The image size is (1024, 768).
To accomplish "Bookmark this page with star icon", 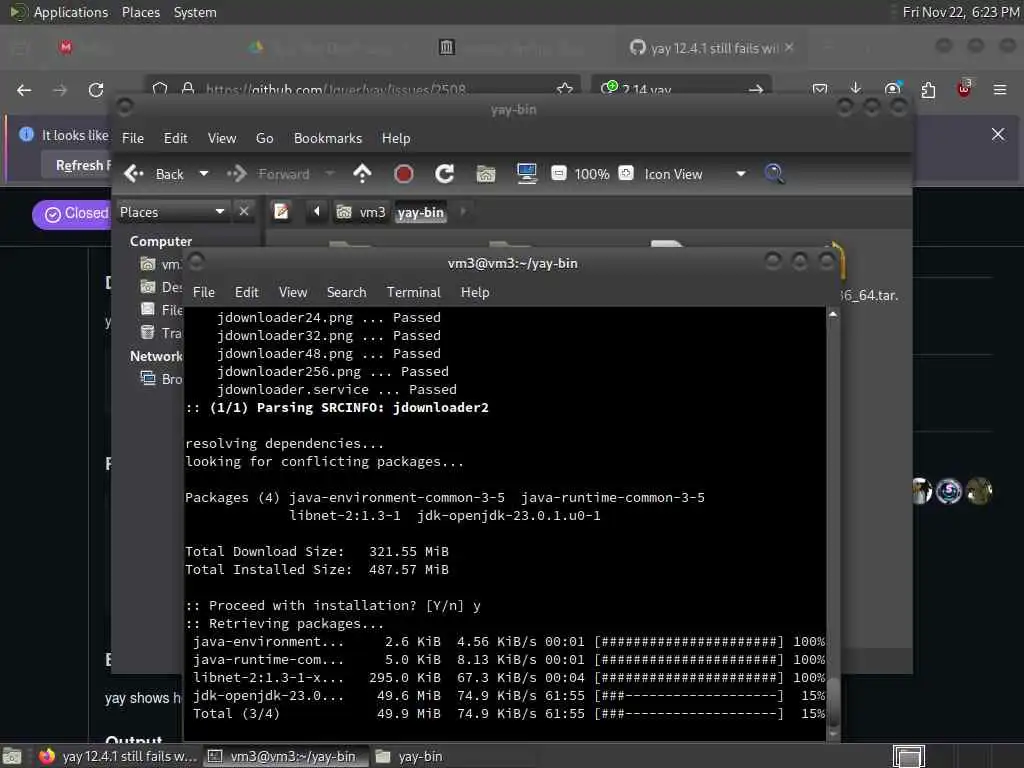I will pos(565,89).
